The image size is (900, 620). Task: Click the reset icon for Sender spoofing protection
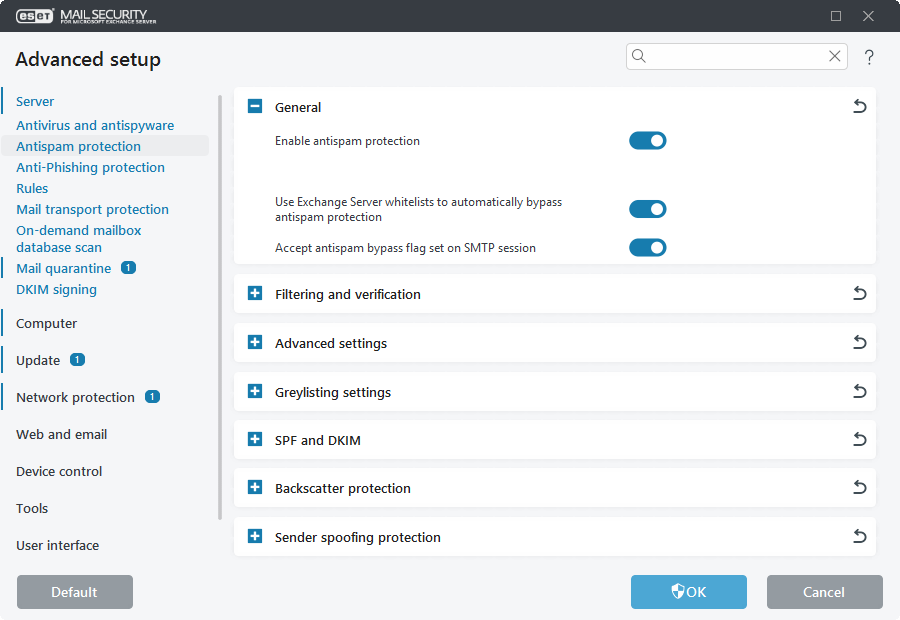[859, 536]
